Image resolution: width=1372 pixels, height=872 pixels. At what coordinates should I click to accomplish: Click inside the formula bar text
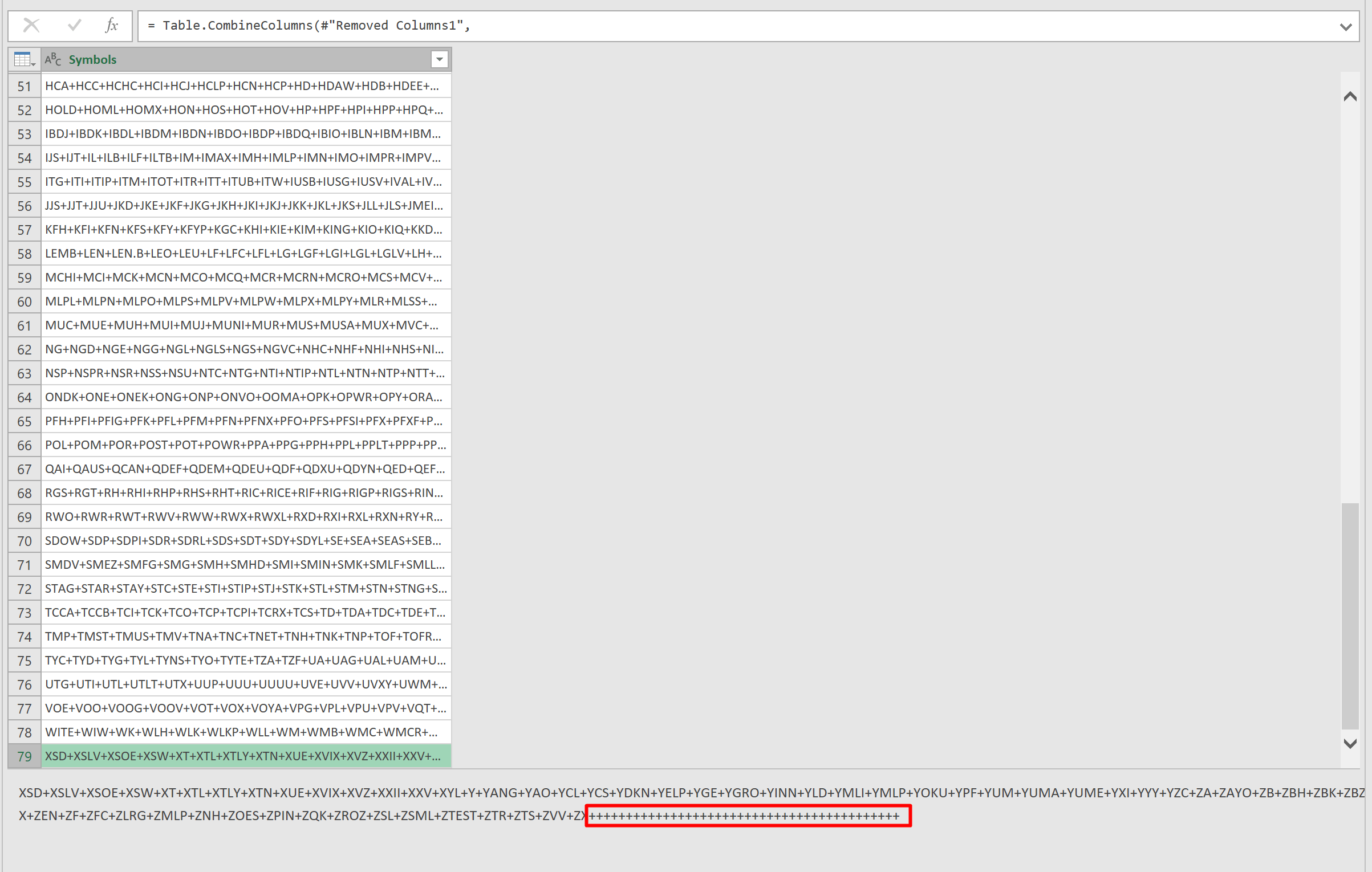(x=684, y=26)
